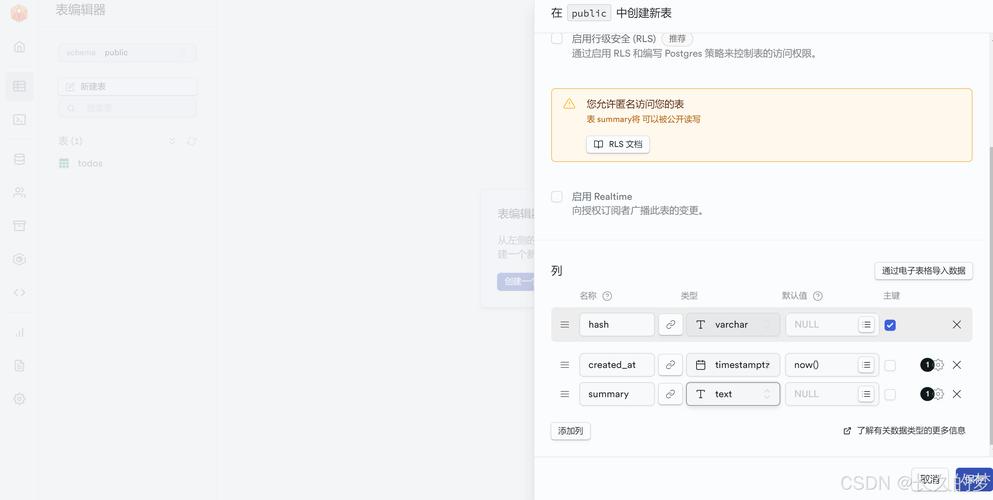Click foreign key link icon for summary
This screenshot has height=500, width=993.
[670, 394]
